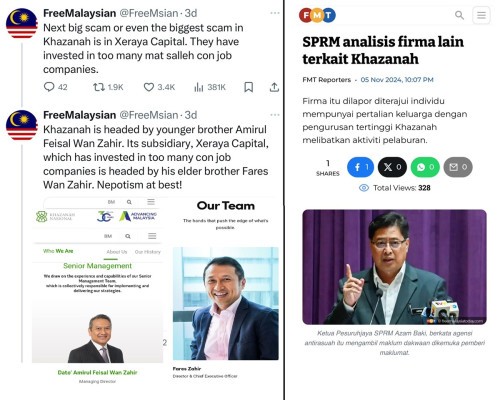The height and width of the screenshot is (400, 500).
Task: Enlarge the Fares Zahir team photo
Action: coord(226,303)
